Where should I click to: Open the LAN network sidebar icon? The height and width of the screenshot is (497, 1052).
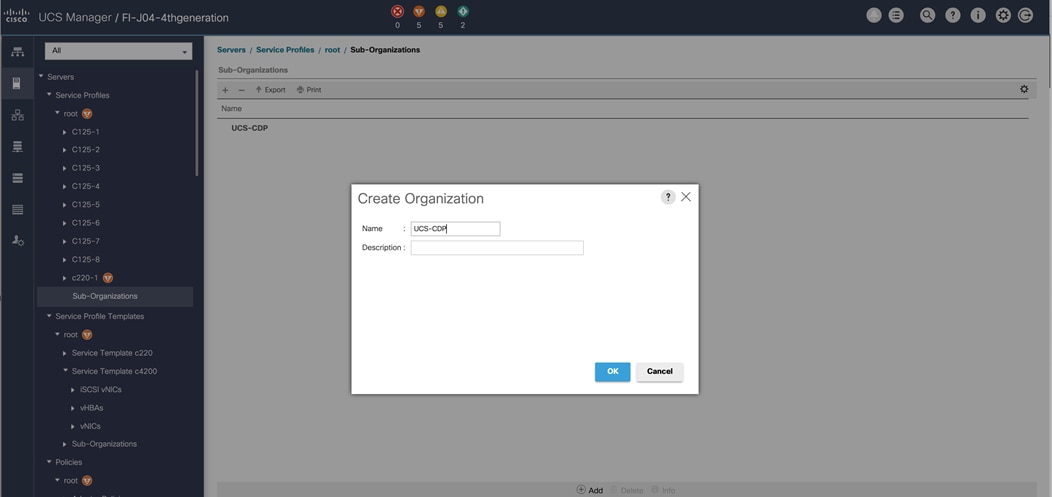coord(18,115)
